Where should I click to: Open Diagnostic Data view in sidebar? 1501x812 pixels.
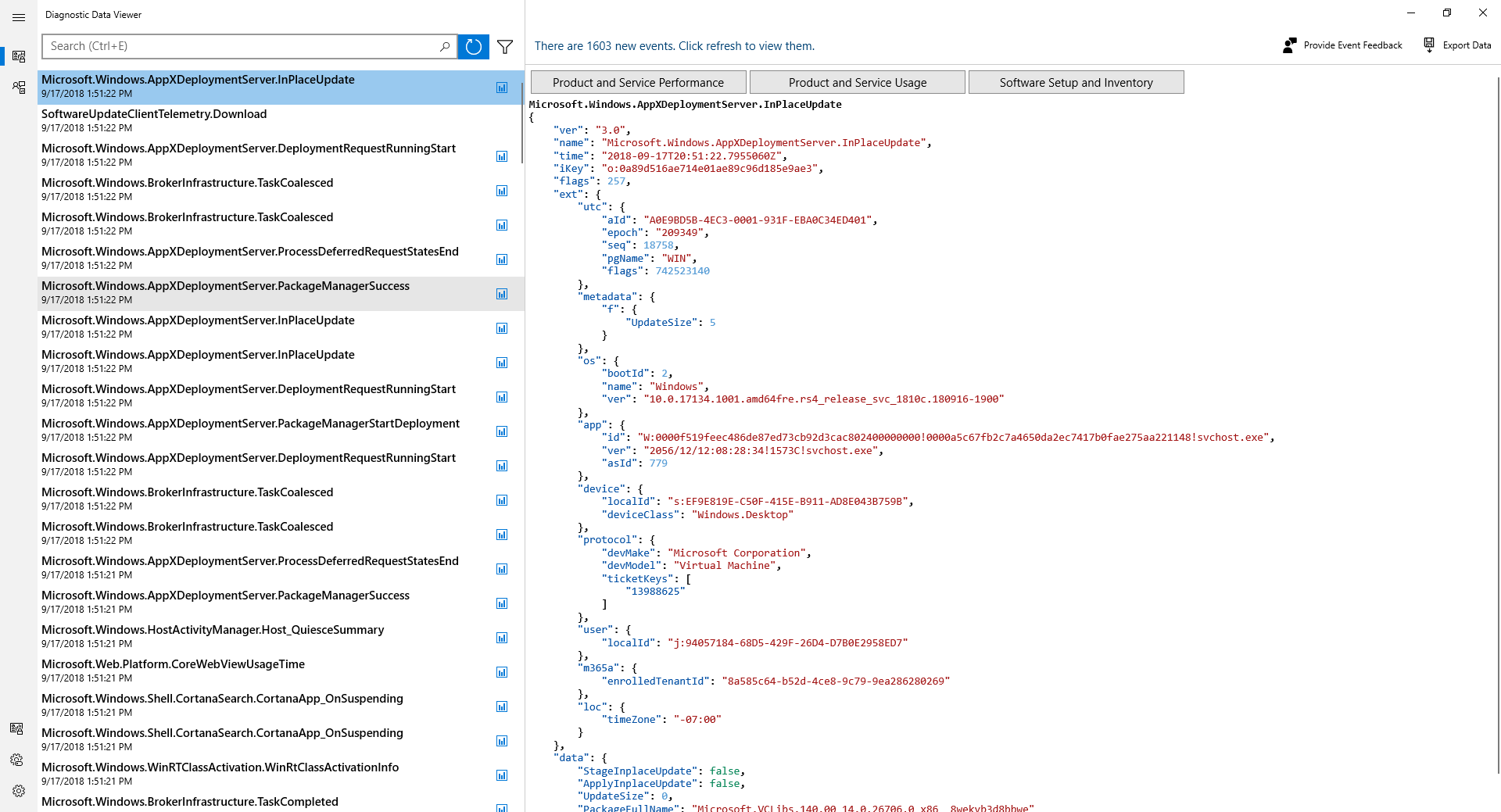pyautogui.click(x=19, y=56)
